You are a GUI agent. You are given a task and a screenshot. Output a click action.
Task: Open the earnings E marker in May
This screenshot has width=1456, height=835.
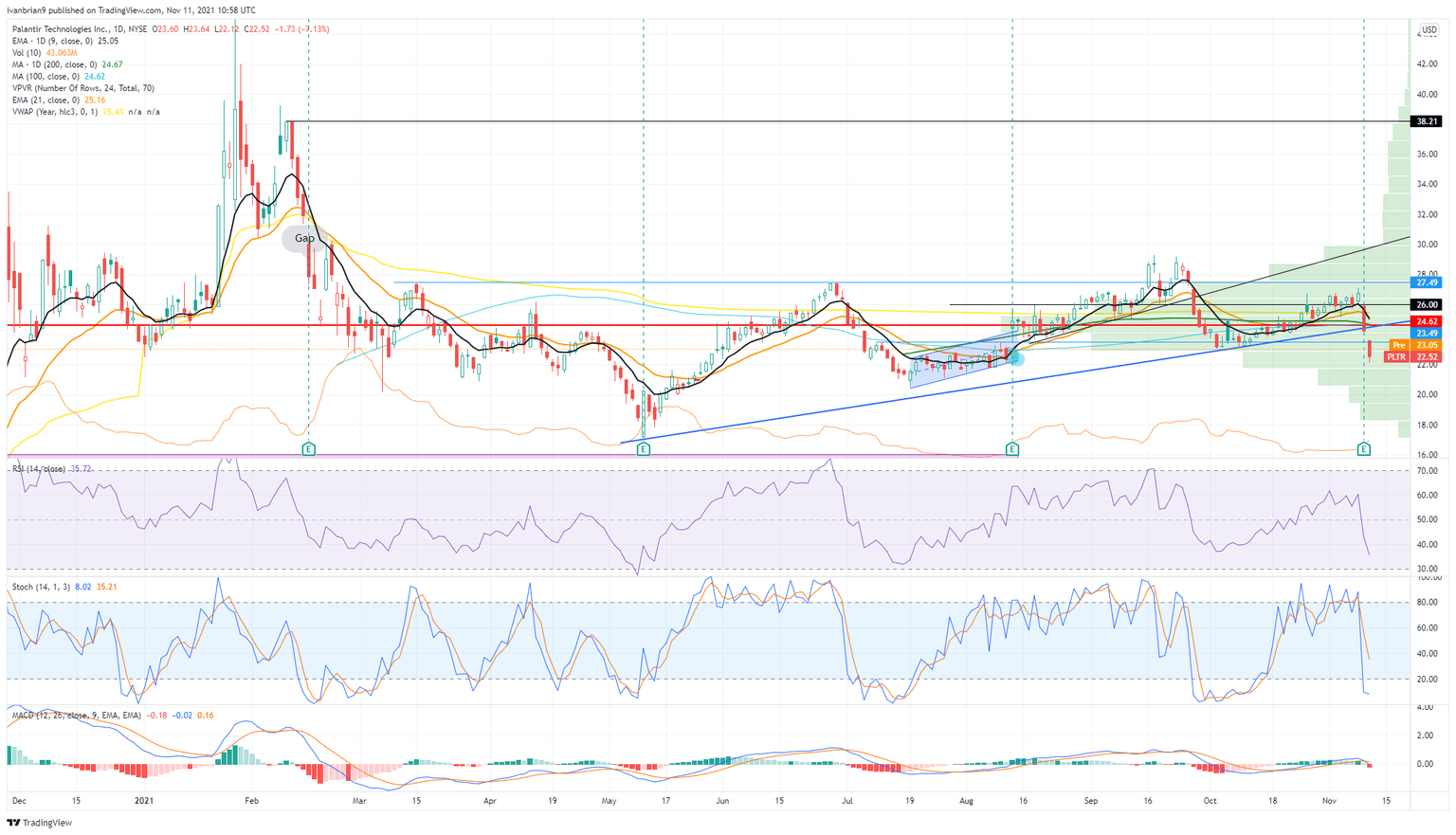pos(644,449)
